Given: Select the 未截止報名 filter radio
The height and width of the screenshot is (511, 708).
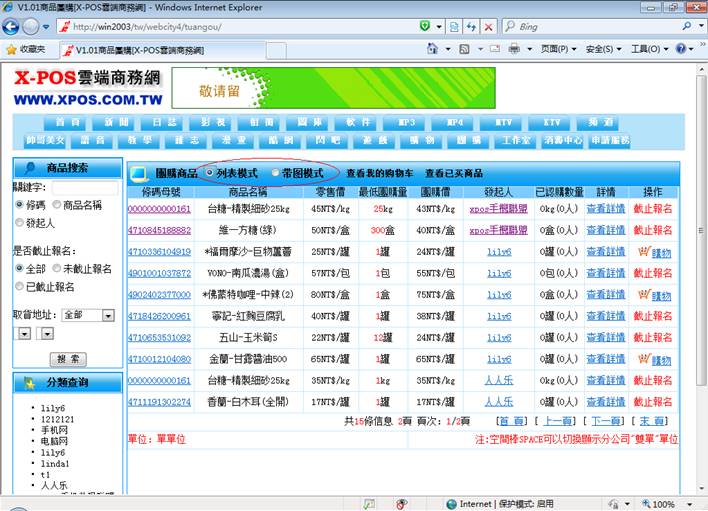Looking at the screenshot, I should 56,269.
